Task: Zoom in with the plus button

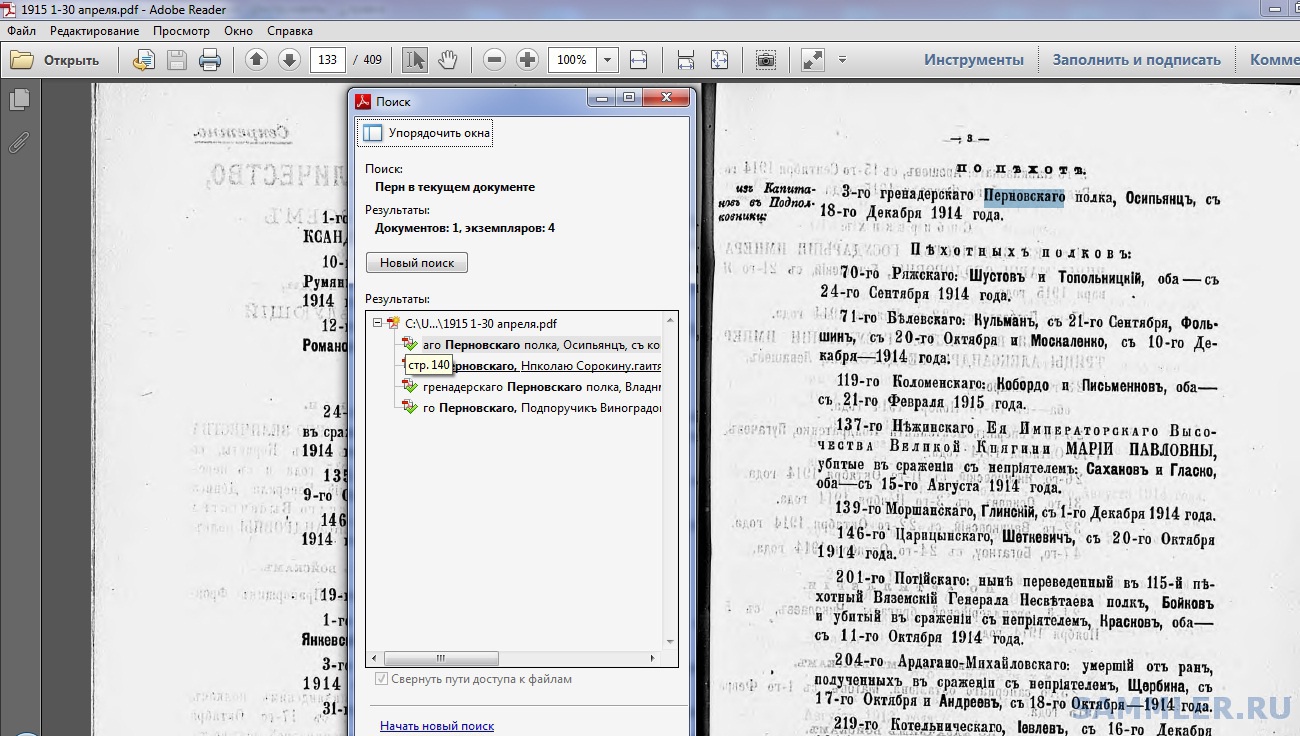Action: click(x=527, y=60)
